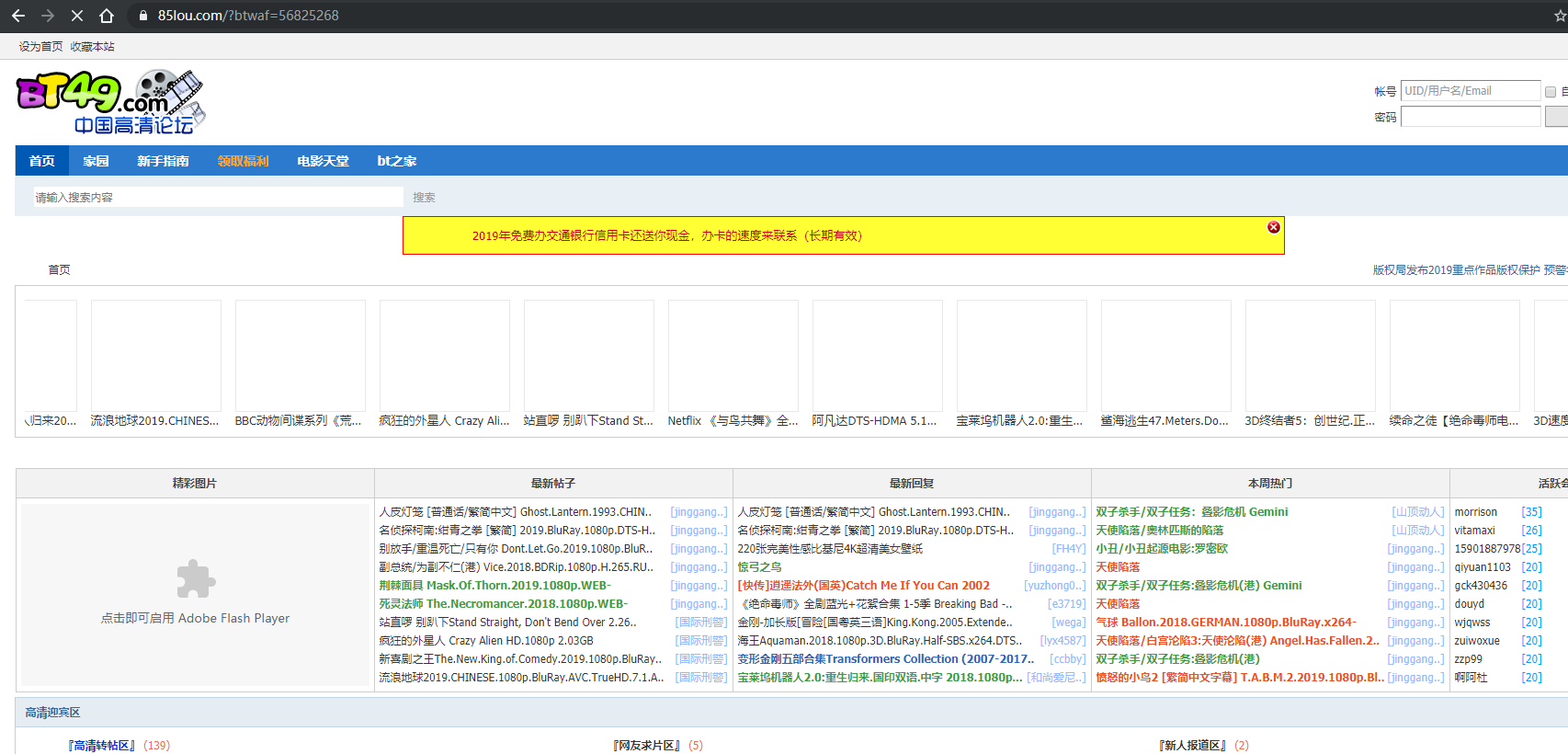Open the bt之家 navigation tab
This screenshot has height=754, width=1568.
396,161
